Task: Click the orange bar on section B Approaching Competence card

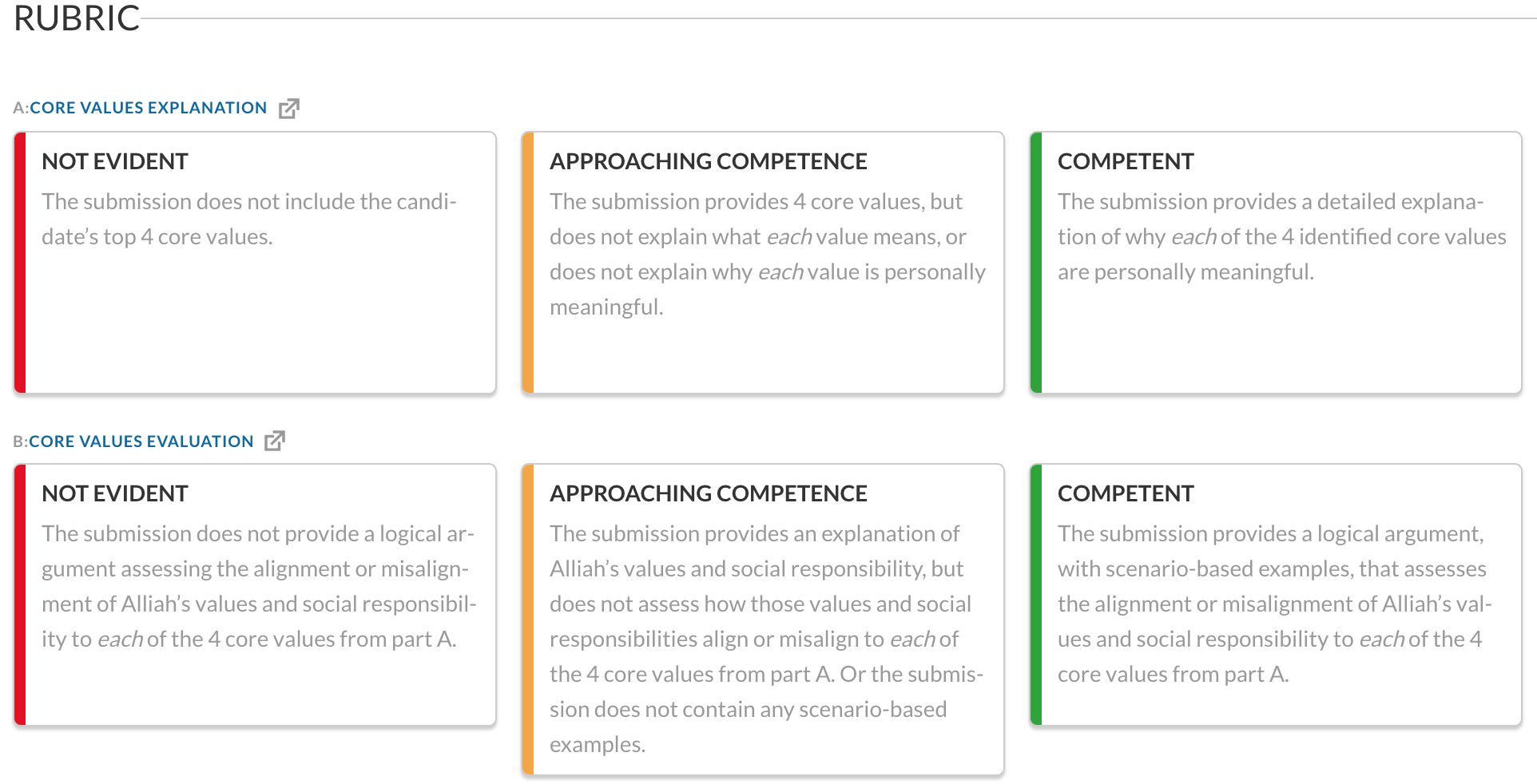Action: coord(528,620)
